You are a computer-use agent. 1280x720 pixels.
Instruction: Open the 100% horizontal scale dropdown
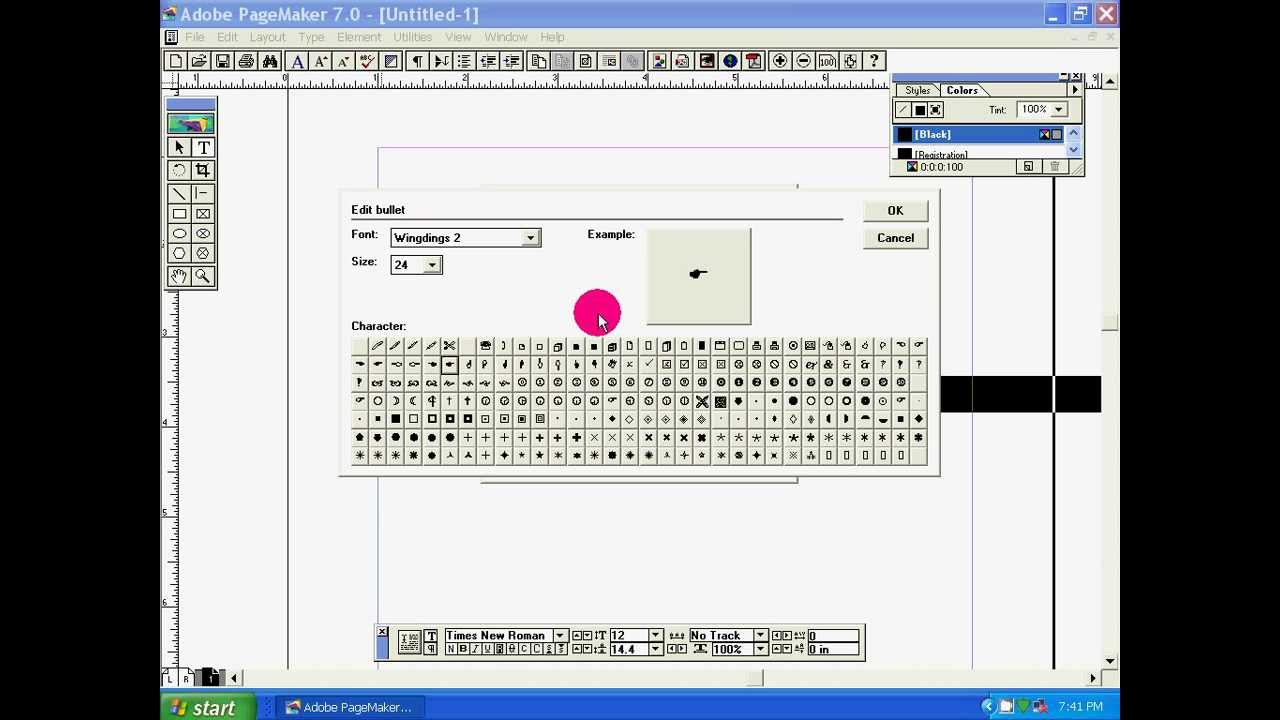(760, 649)
